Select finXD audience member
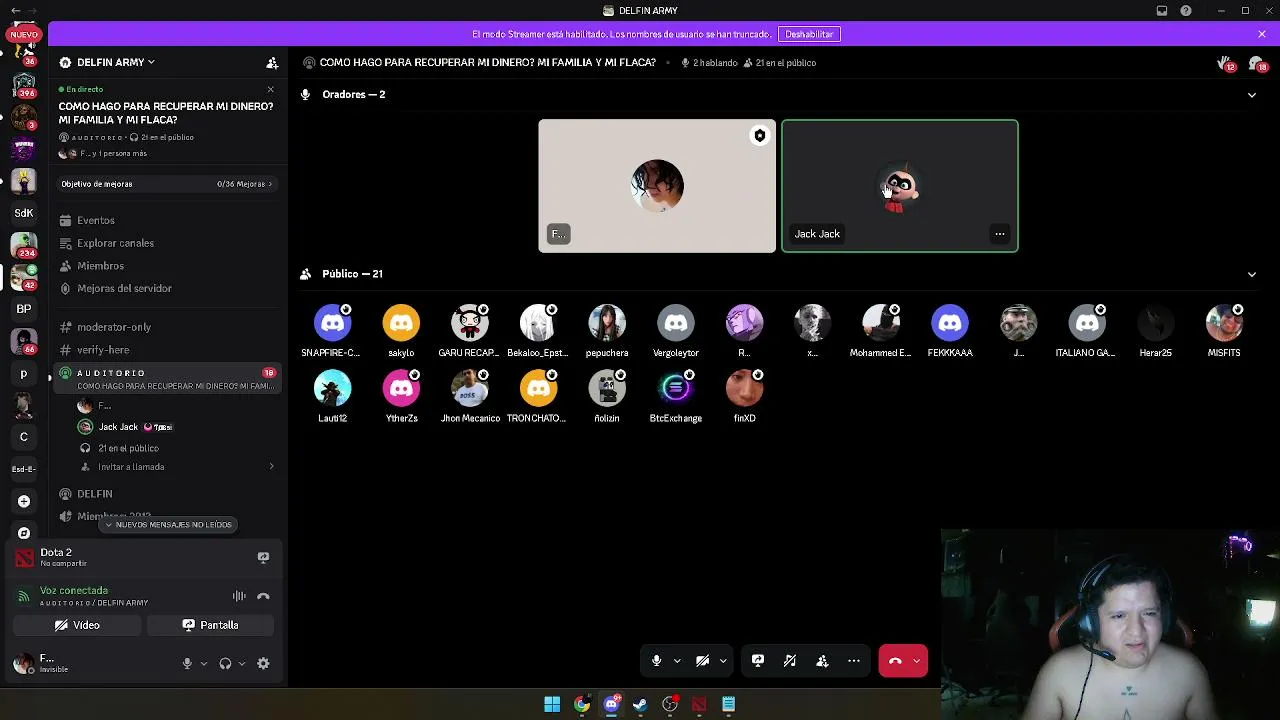1280x720 pixels. click(x=744, y=397)
